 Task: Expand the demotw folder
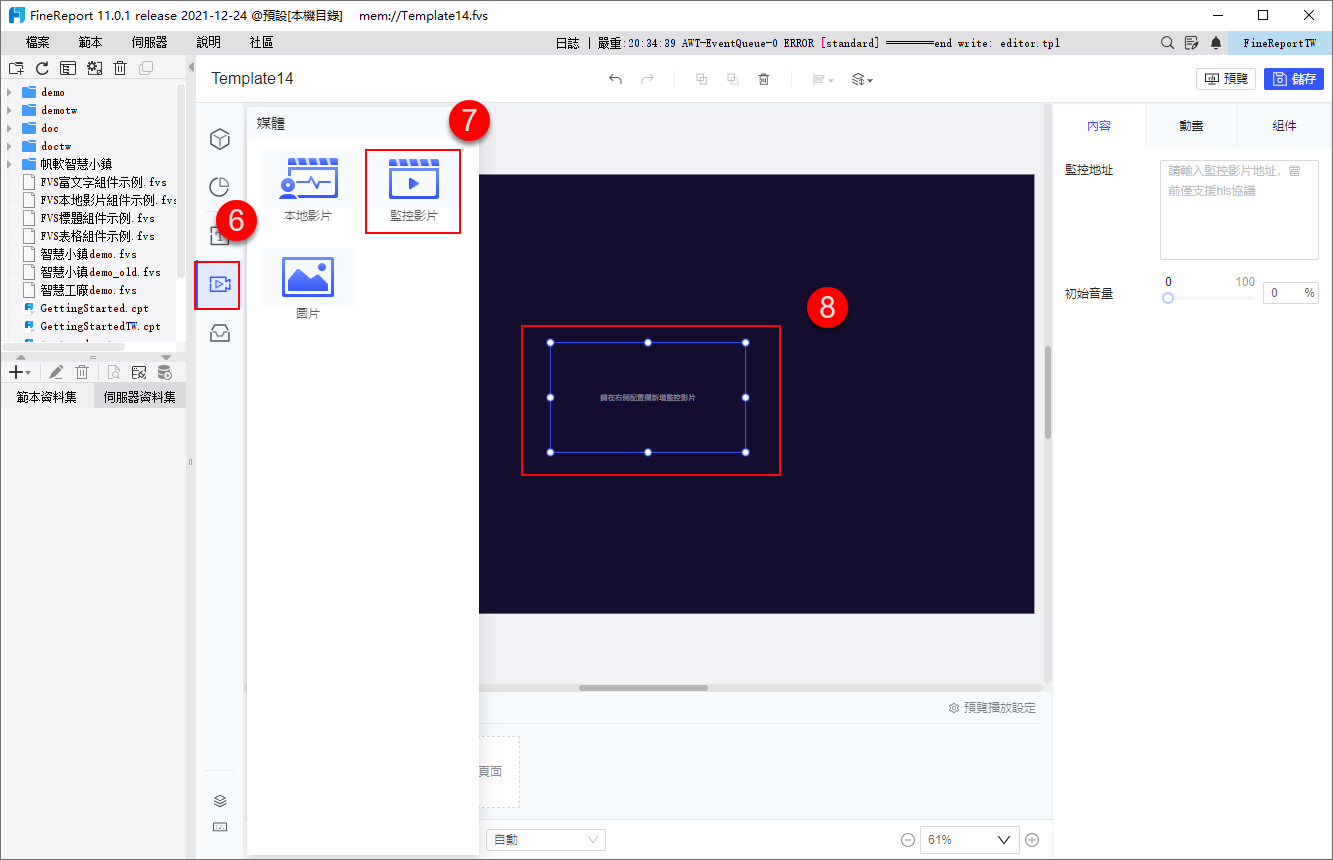coord(9,110)
